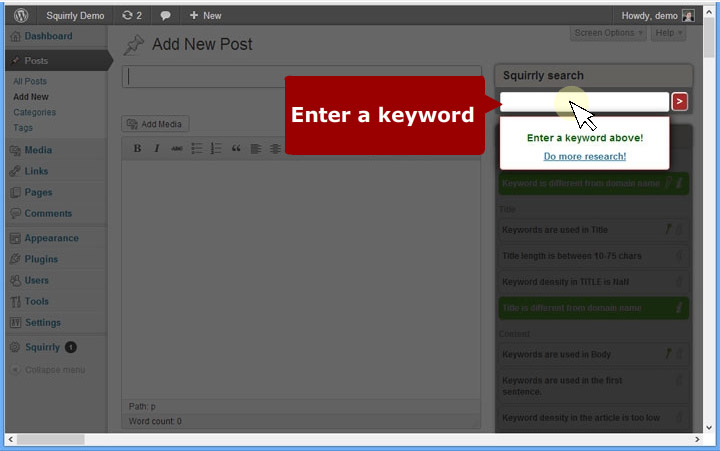This screenshot has height=451, width=720.
Task: Open the comments bubble in admin bar
Action: point(165,16)
